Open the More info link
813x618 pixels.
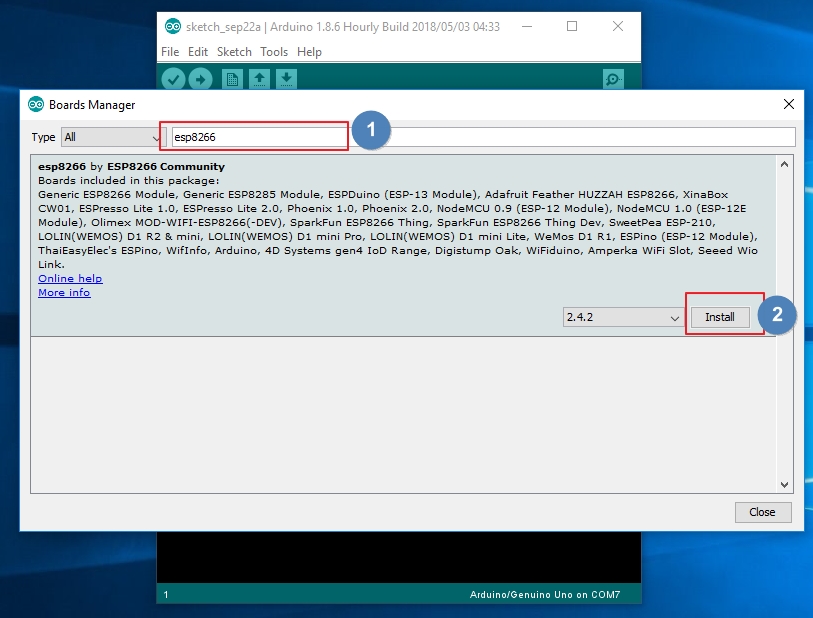pos(64,292)
